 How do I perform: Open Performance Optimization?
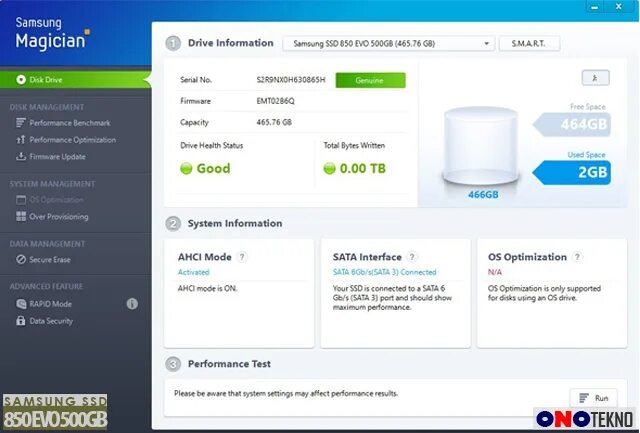point(72,140)
